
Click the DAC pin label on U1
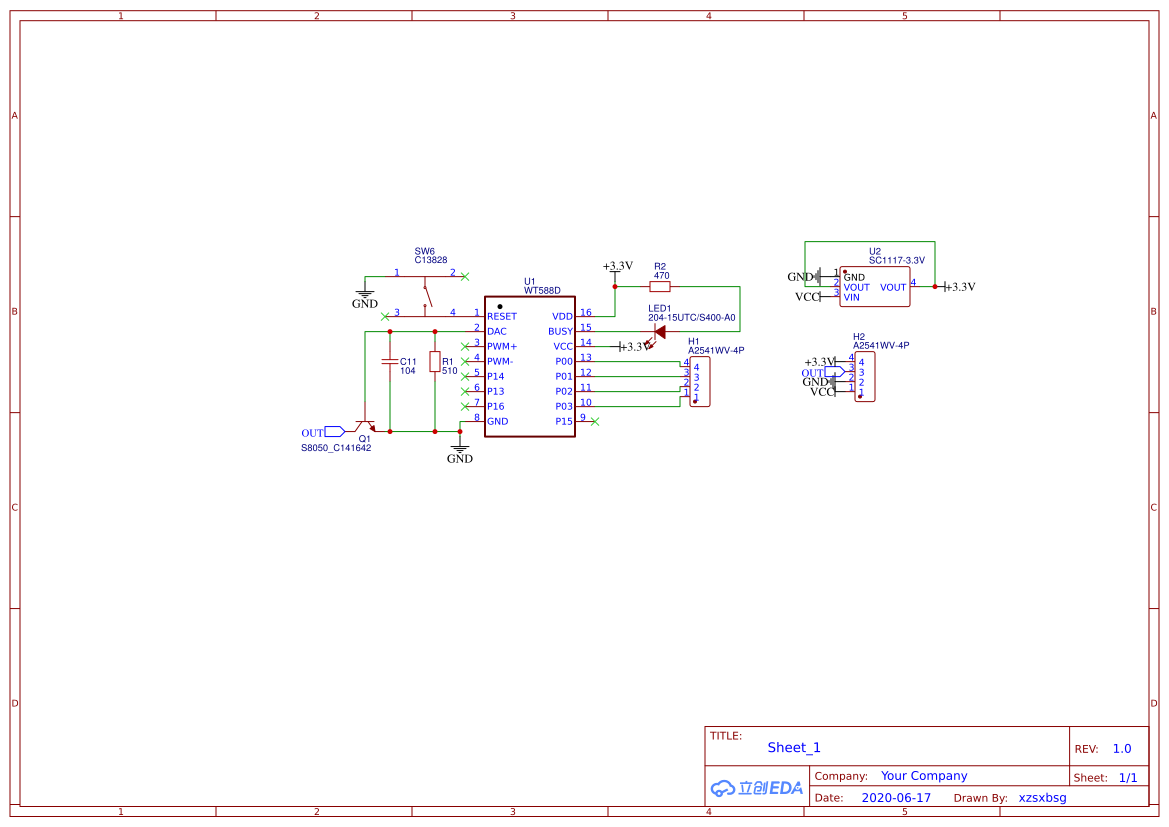click(x=497, y=331)
